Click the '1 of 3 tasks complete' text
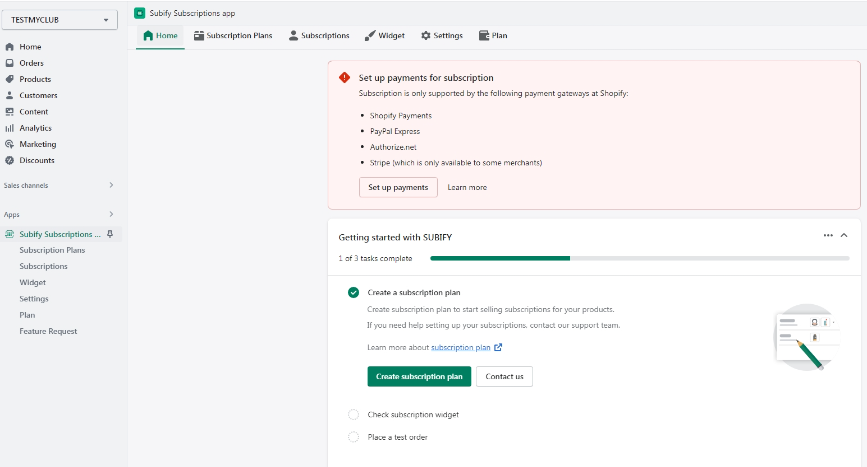Viewport: 867px width, 467px height. tap(375, 258)
